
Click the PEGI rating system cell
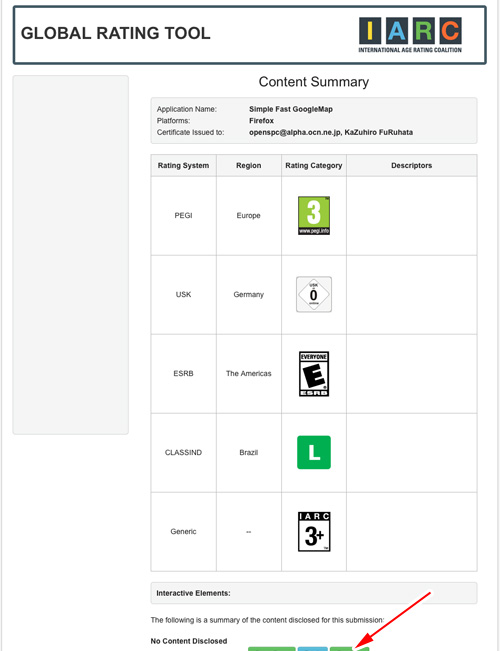pos(183,215)
